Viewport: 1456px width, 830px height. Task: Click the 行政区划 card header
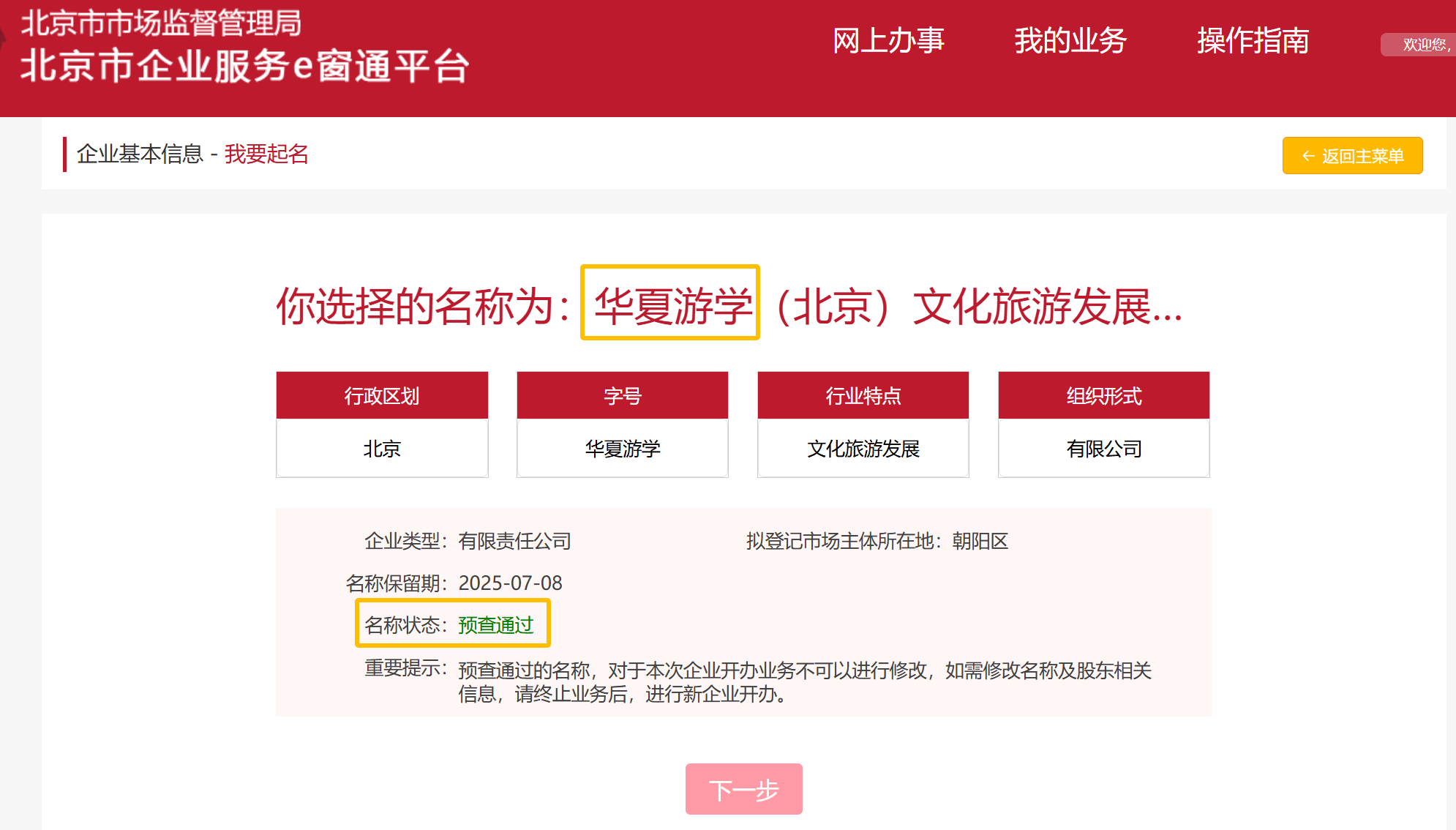(x=382, y=395)
